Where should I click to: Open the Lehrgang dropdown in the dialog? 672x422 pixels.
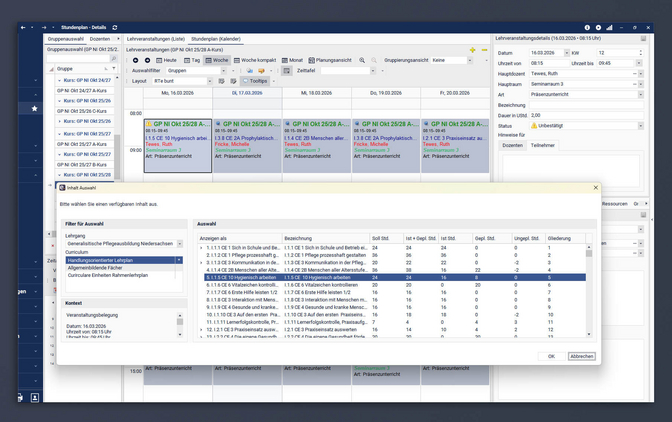[181, 243]
